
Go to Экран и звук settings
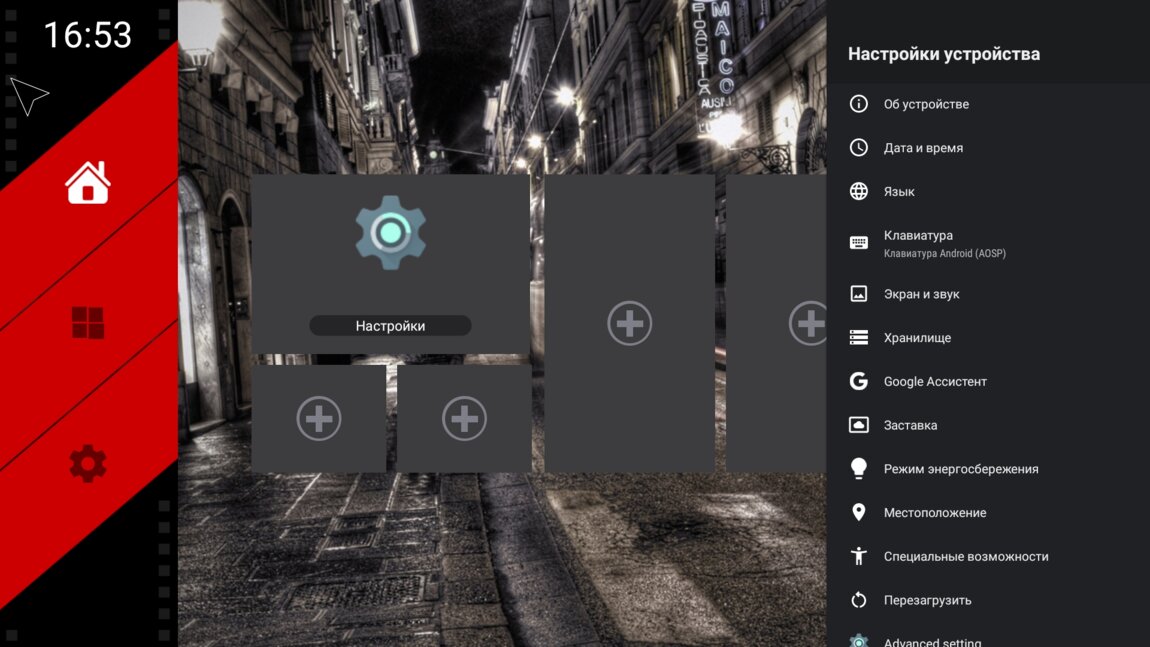pos(921,294)
